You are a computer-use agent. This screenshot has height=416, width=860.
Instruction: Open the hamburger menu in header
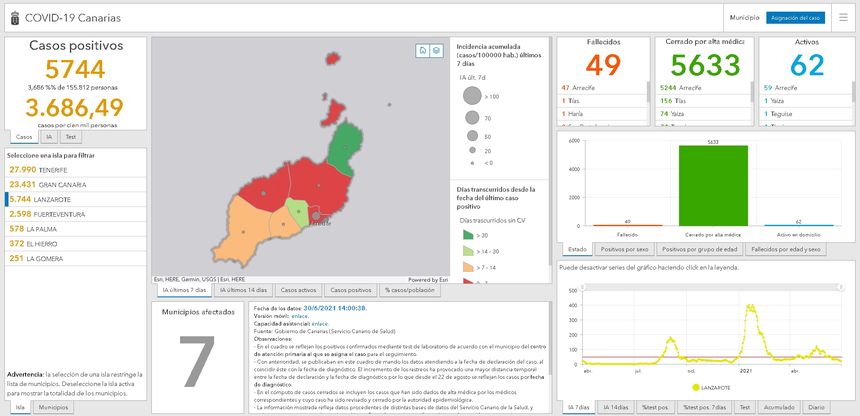tap(842, 18)
